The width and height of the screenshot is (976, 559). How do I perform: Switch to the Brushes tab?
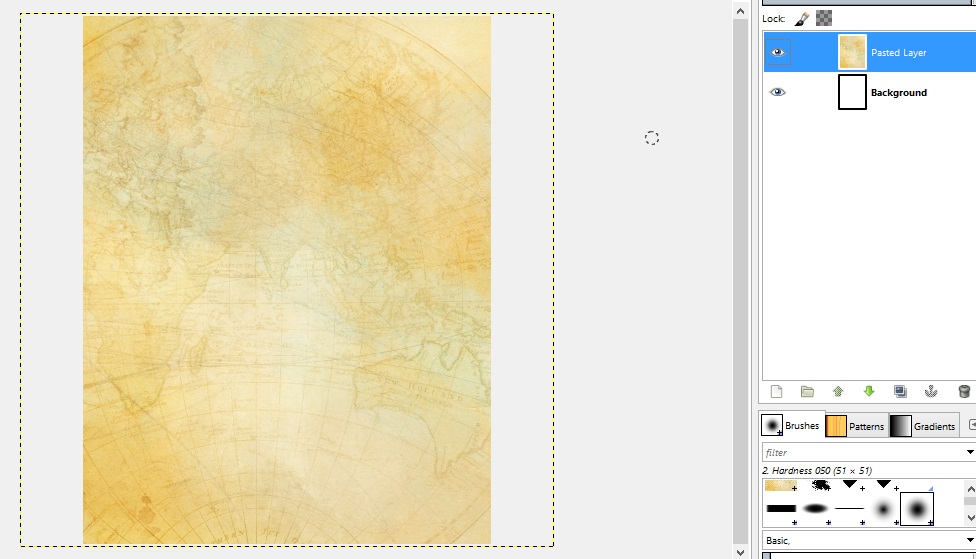[791, 425]
